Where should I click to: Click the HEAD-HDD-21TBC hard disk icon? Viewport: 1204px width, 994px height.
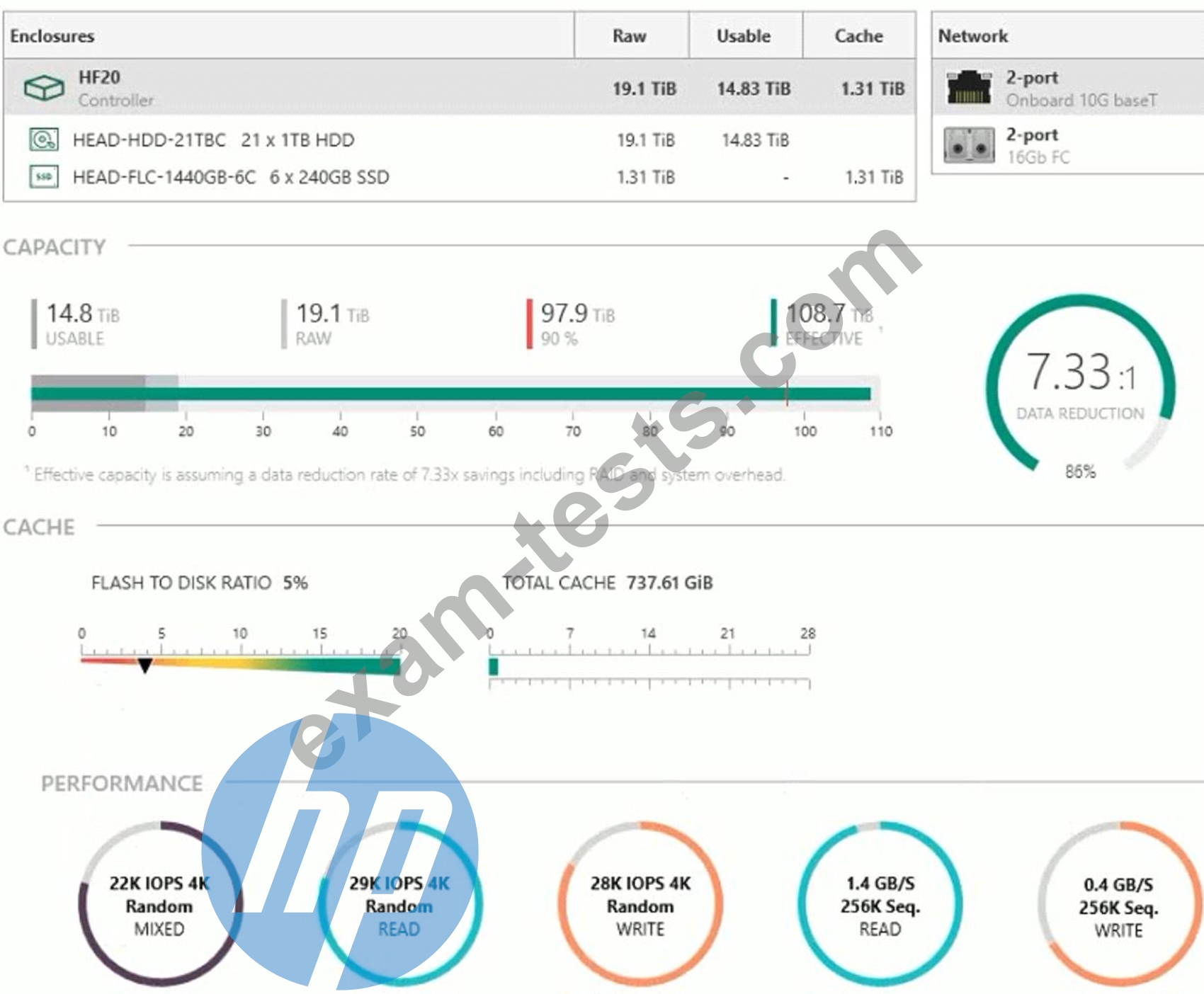click(44, 139)
